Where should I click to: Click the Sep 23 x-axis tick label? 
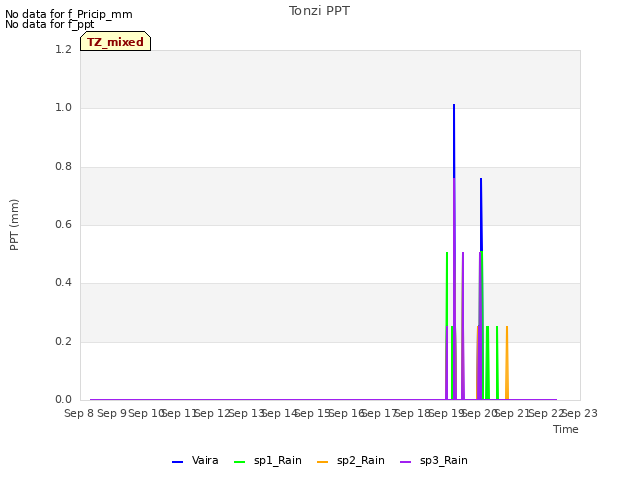point(580,413)
